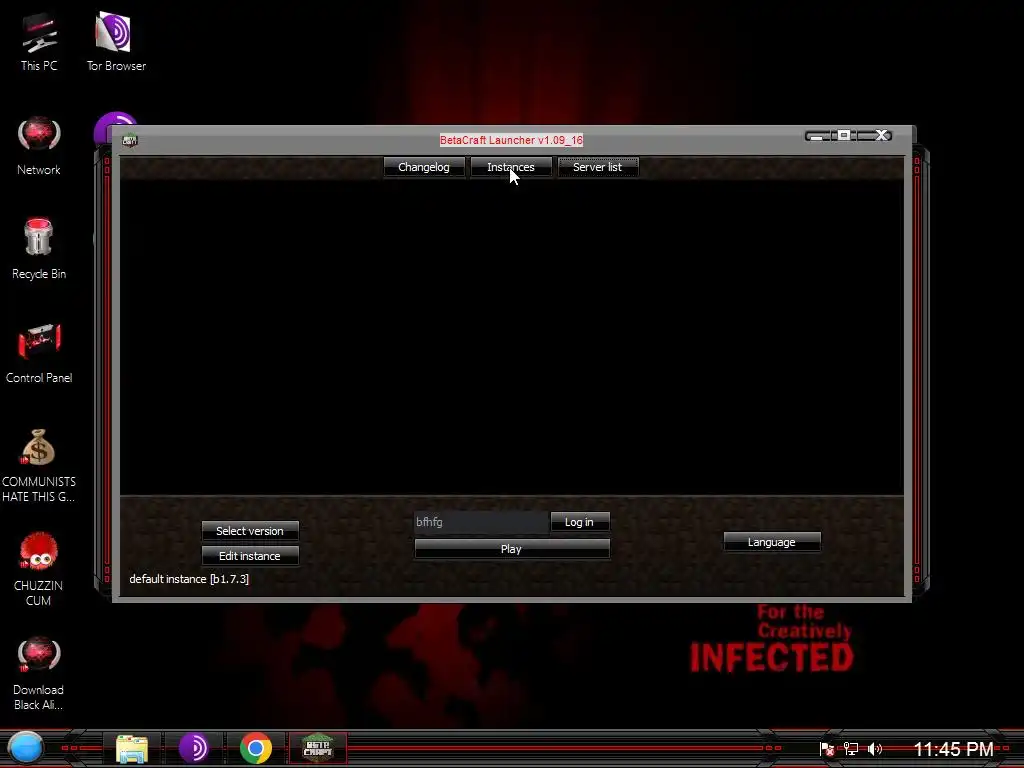Click the 11:45 PM clock
This screenshot has width=1024, height=768.
click(953, 749)
